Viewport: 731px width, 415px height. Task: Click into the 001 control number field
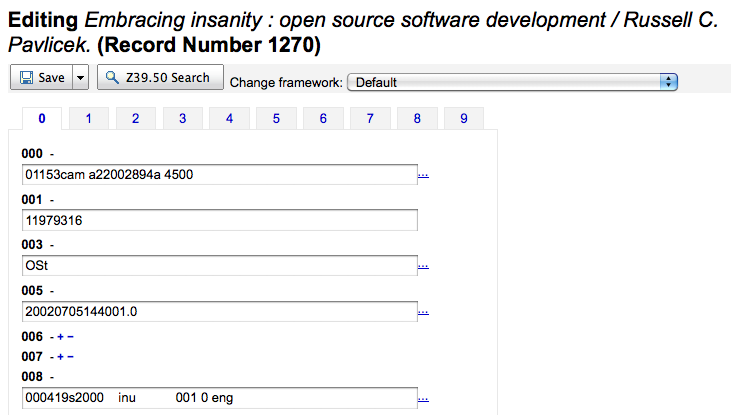pyautogui.click(x=219, y=220)
